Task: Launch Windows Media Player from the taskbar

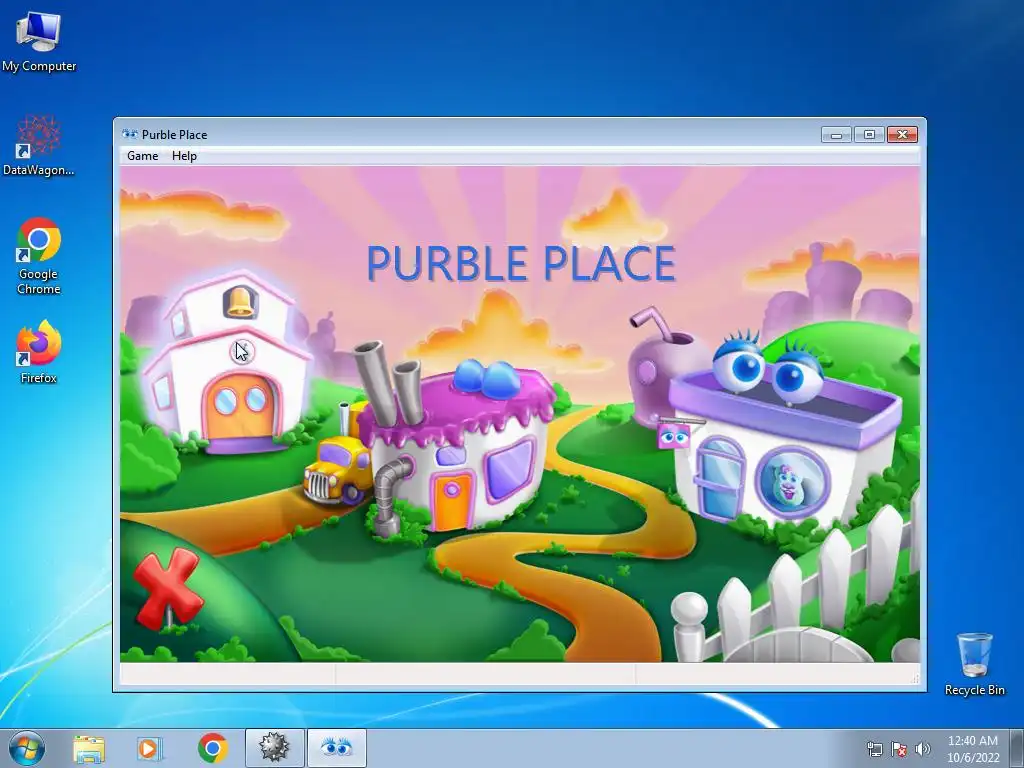Action: click(150, 748)
